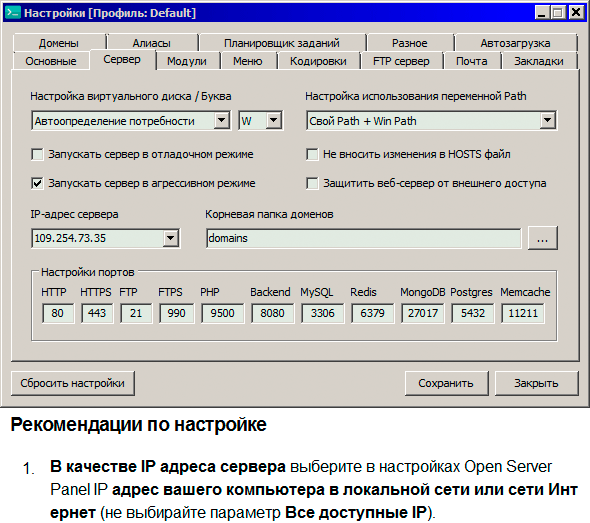The width and height of the screenshot is (590, 523).
Task: Click the Postgres port field 5432
Action: coord(473,313)
